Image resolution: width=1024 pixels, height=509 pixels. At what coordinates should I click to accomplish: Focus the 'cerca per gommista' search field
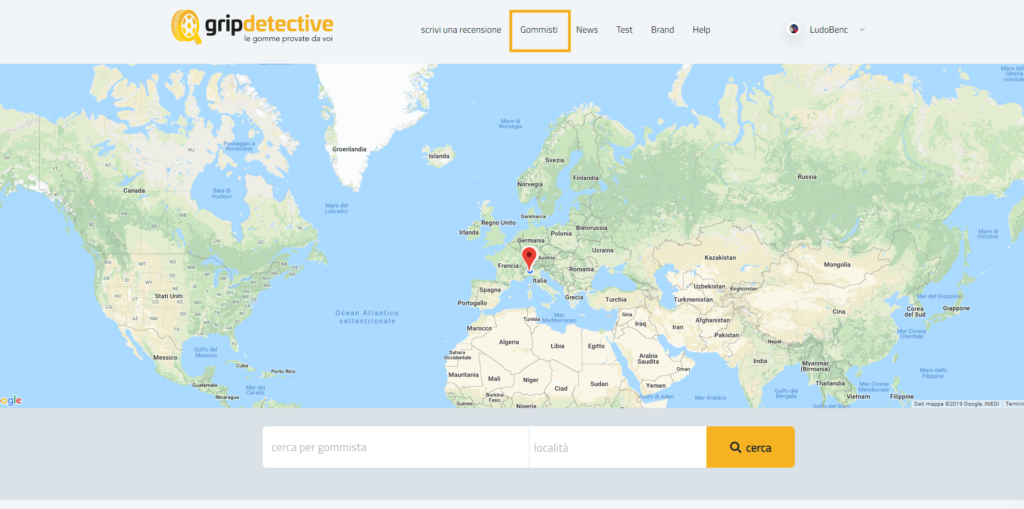click(x=395, y=447)
